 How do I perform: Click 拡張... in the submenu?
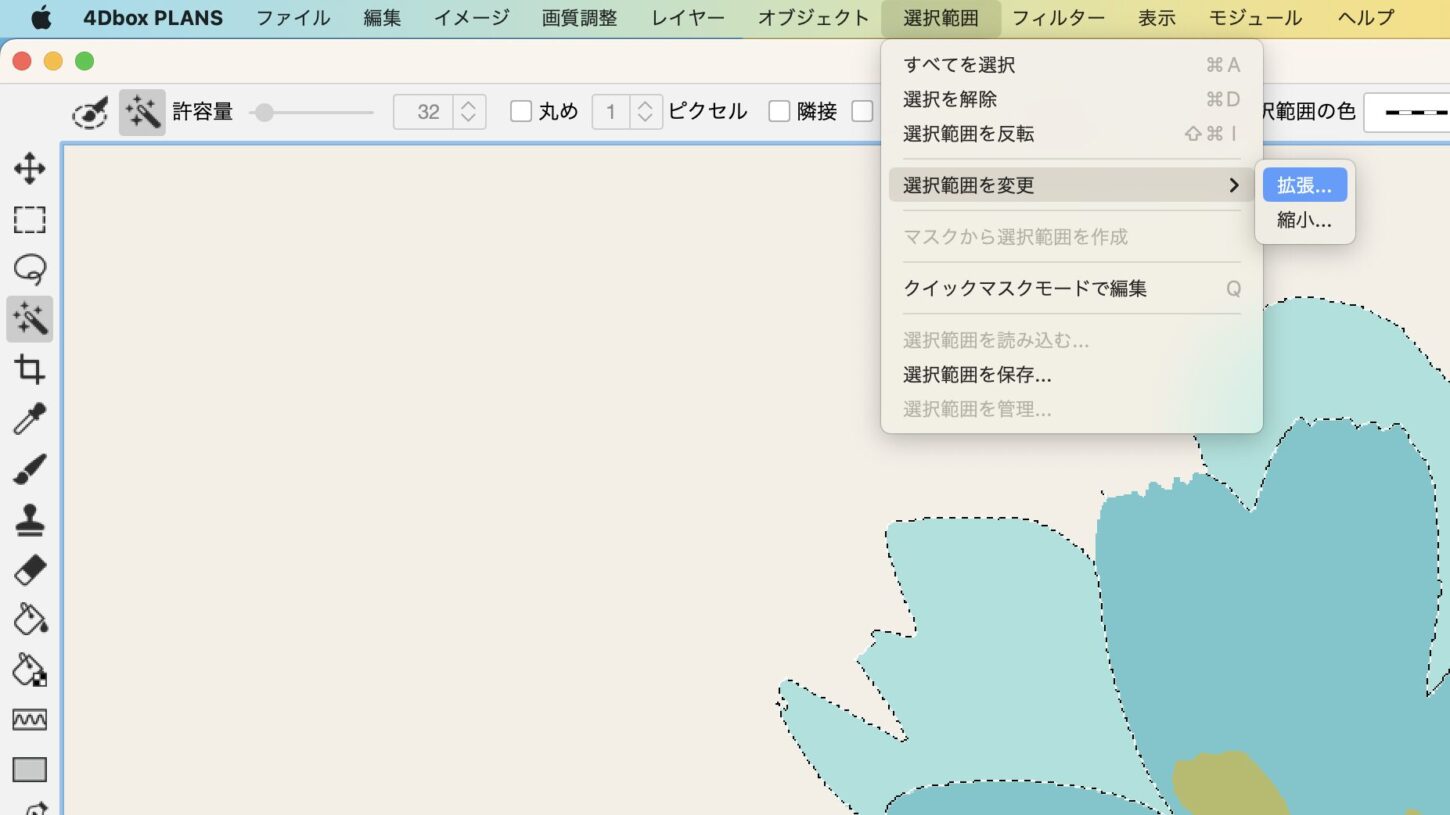click(1304, 185)
